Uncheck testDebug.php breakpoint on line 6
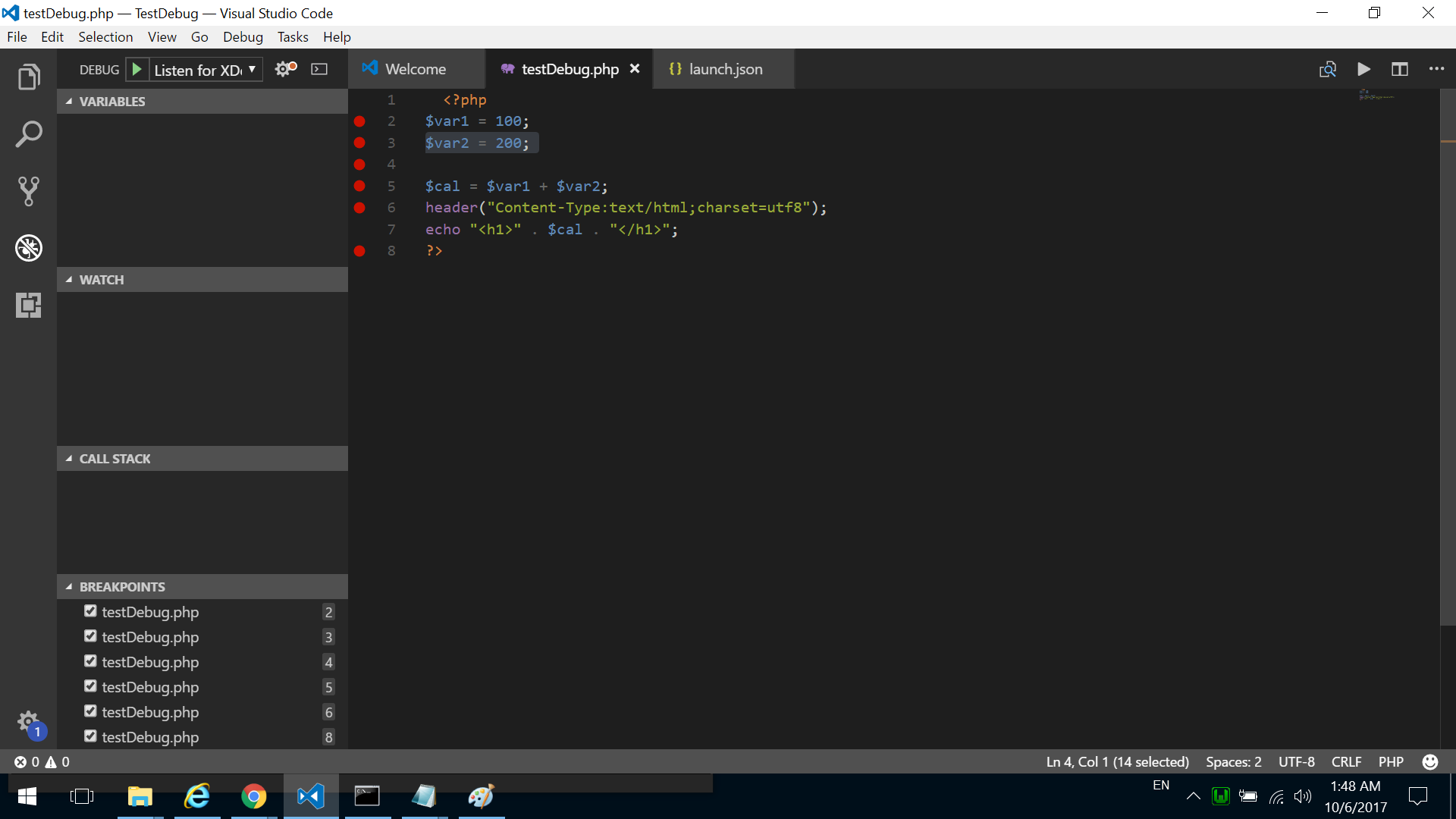The width and height of the screenshot is (1456, 819). click(90, 711)
